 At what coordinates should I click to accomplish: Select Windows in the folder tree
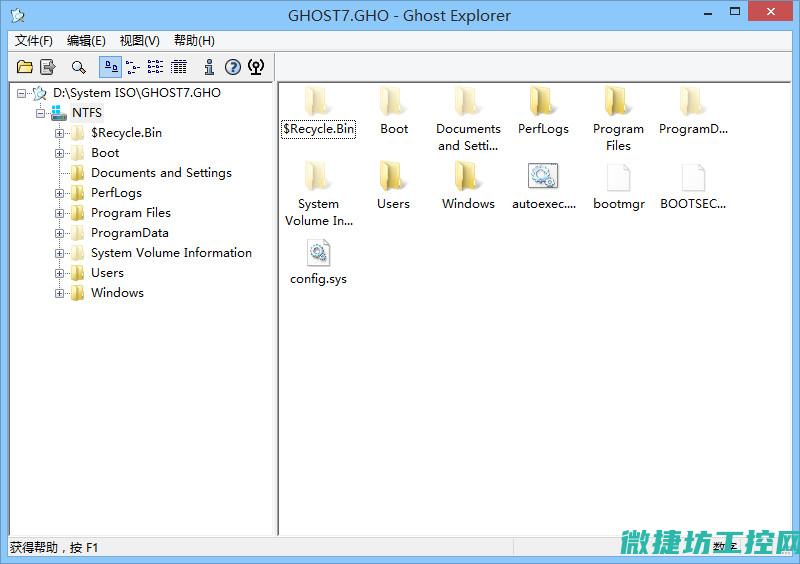tap(117, 292)
